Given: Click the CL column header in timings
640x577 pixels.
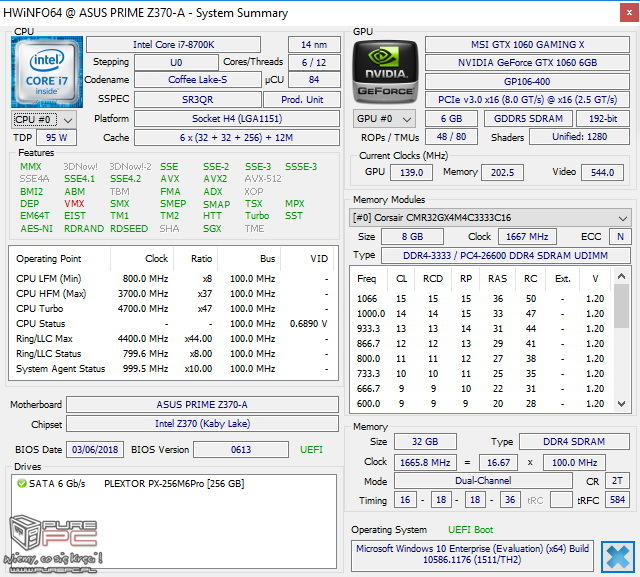Looking at the screenshot, I should (x=401, y=279).
